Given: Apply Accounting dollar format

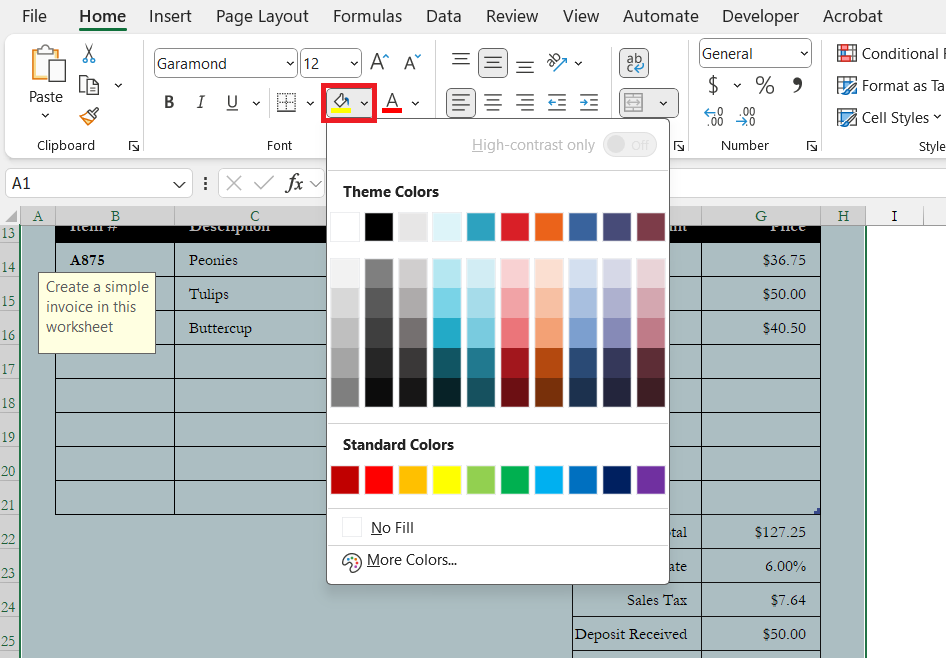Looking at the screenshot, I should point(713,85).
